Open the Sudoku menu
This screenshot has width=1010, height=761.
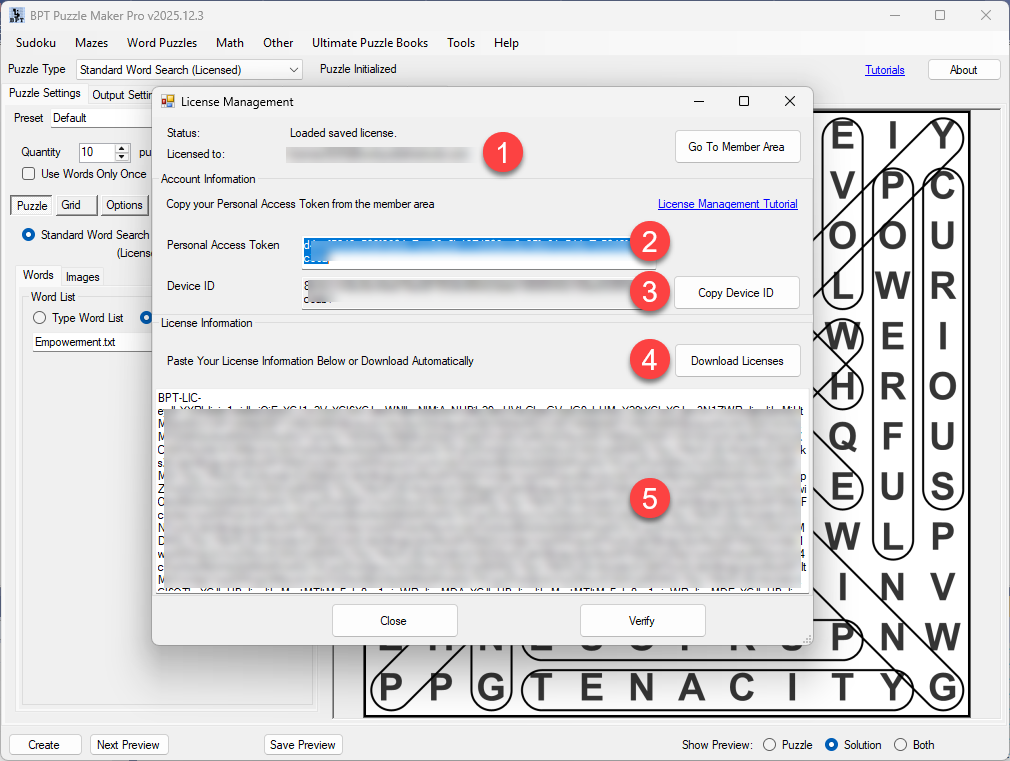[35, 43]
